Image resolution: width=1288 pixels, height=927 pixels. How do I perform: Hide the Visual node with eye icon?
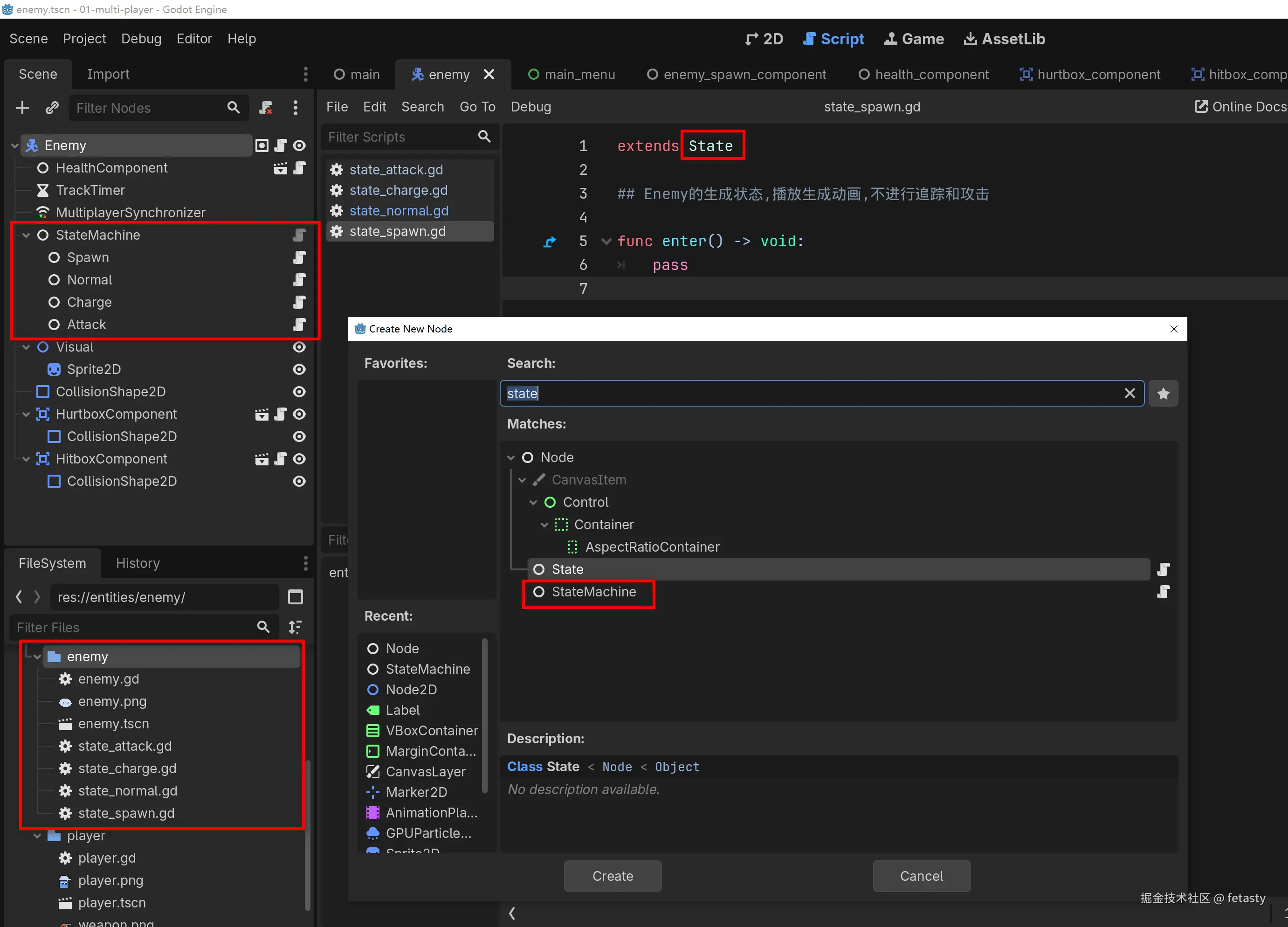pos(299,347)
